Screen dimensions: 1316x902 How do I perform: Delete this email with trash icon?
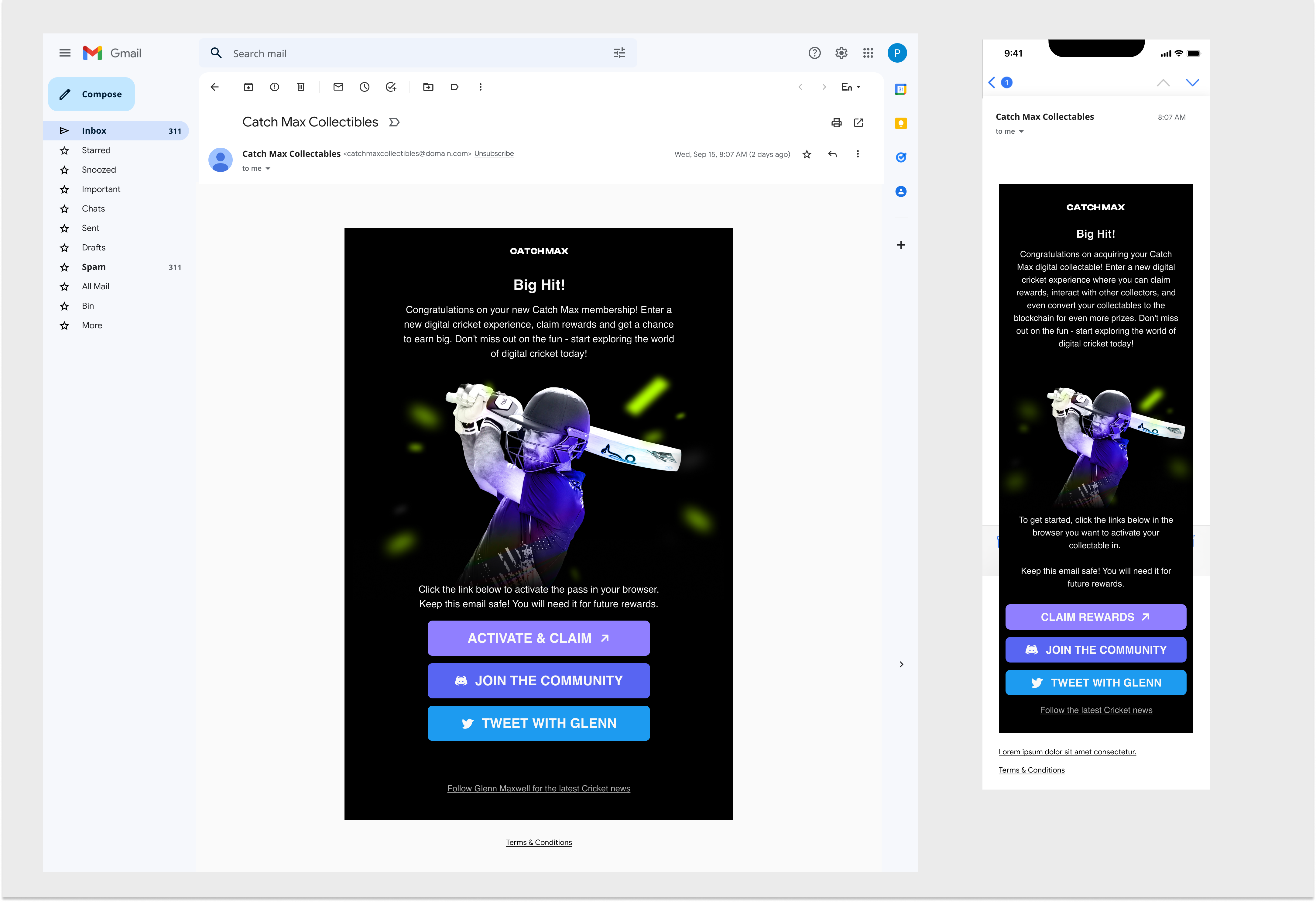pyautogui.click(x=301, y=87)
